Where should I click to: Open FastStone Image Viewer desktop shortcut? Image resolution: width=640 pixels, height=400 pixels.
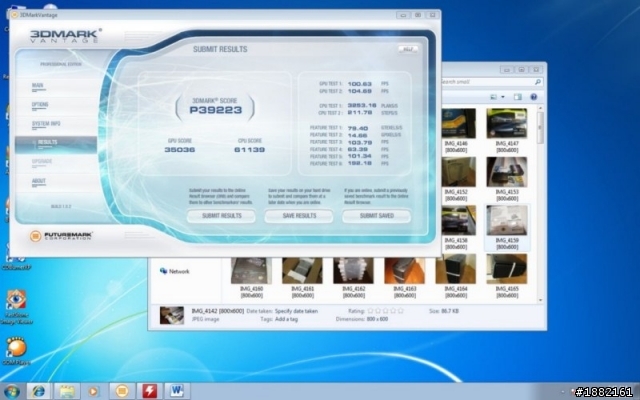click(x=16, y=307)
